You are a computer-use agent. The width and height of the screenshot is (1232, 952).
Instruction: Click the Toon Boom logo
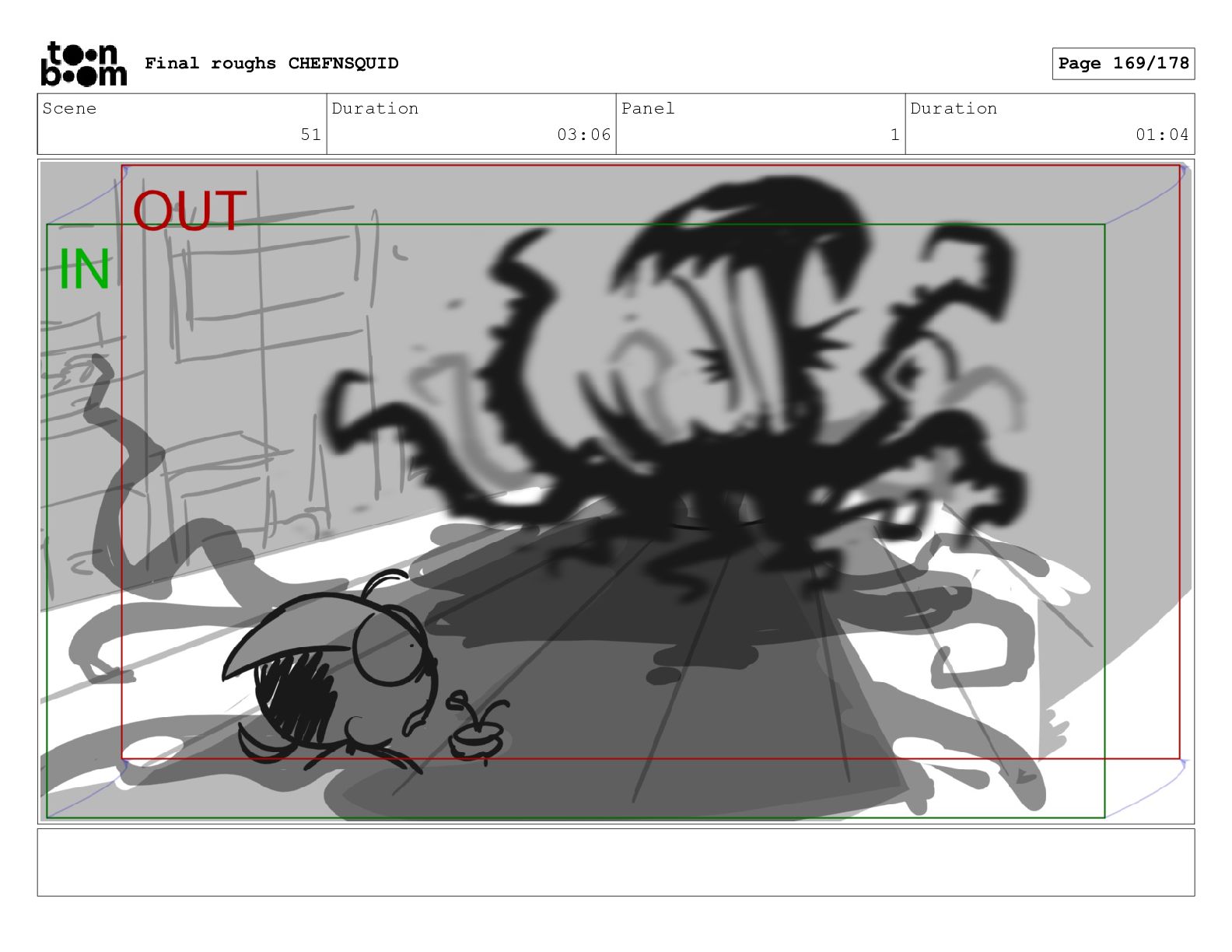click(83, 64)
